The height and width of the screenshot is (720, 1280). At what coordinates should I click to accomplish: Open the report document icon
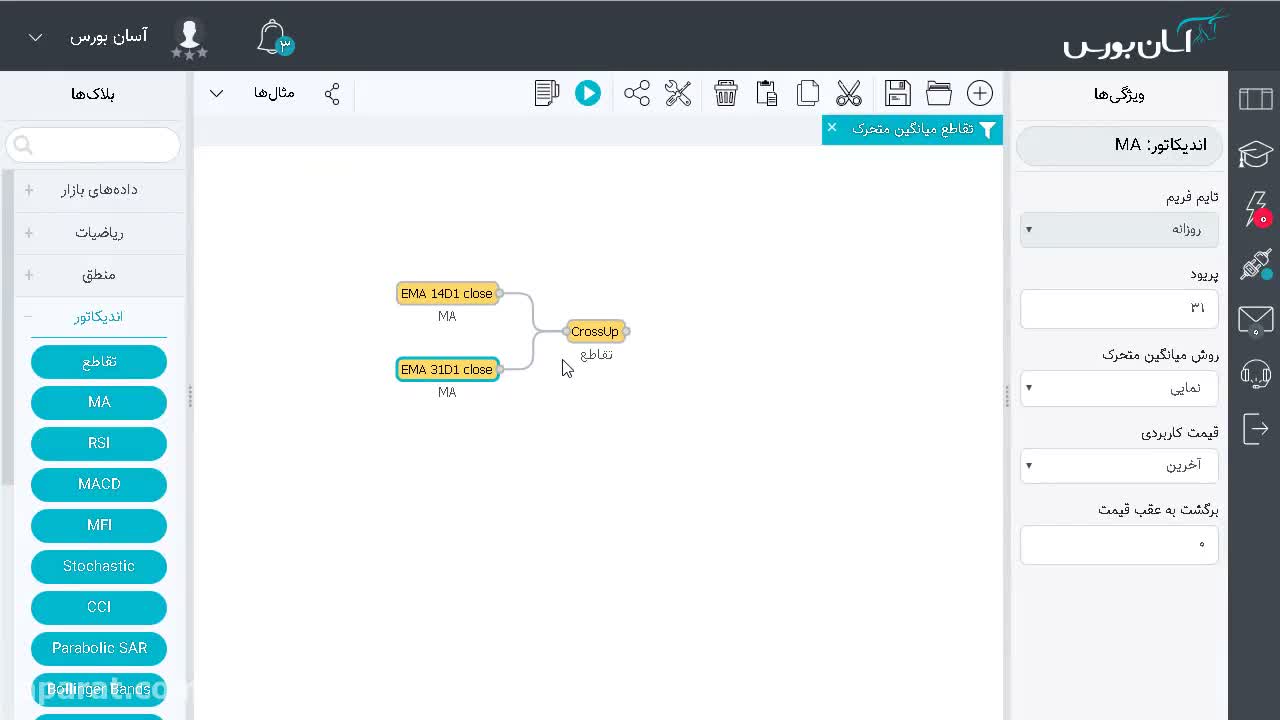pyautogui.click(x=547, y=93)
